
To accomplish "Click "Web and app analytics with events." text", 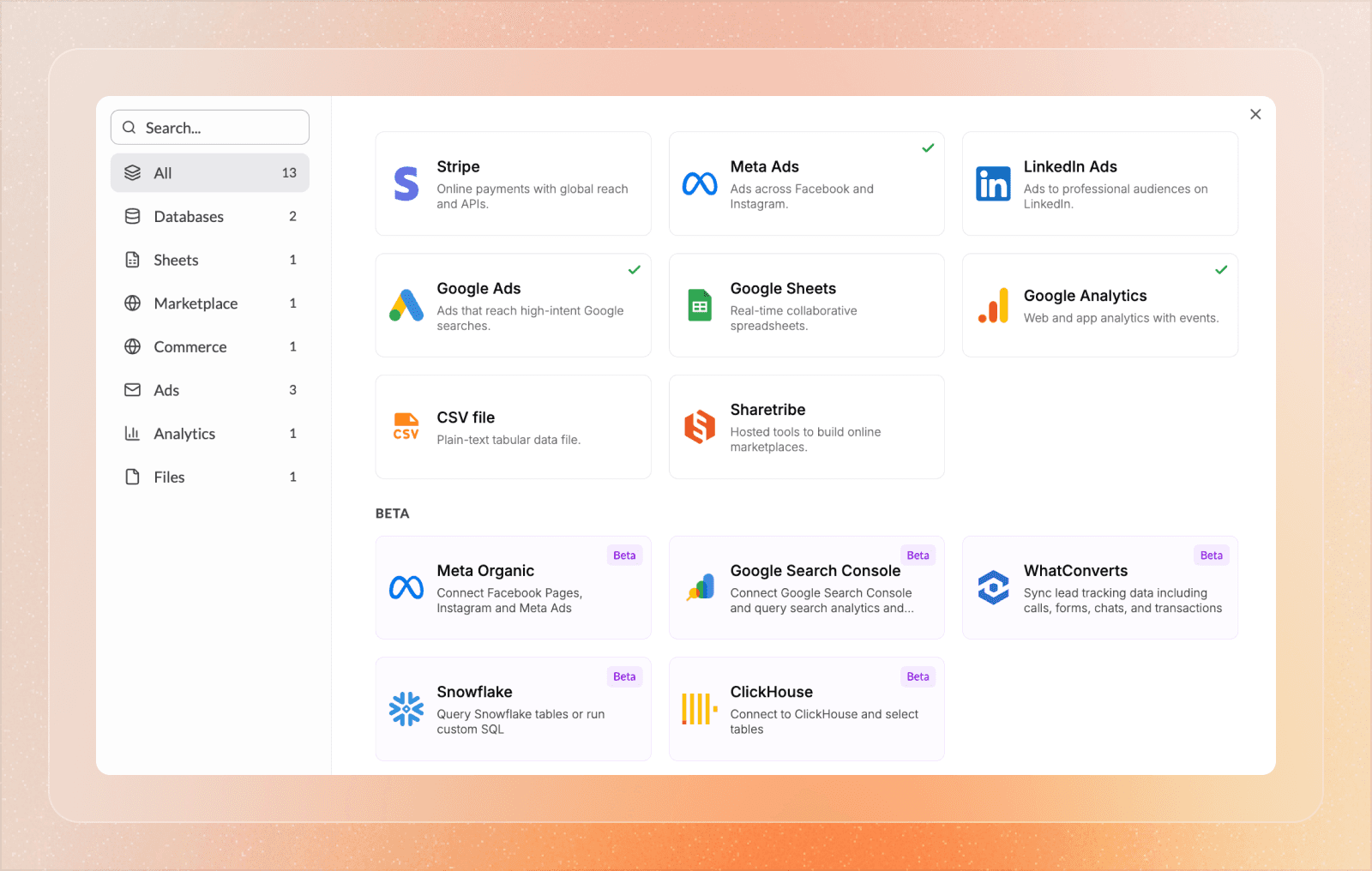I will (x=1121, y=318).
